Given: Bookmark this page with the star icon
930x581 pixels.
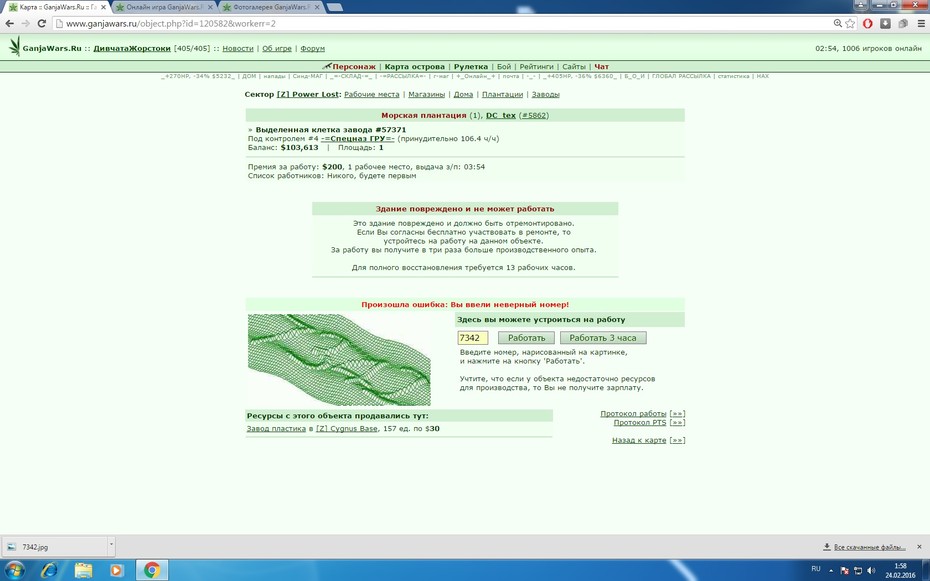Looking at the screenshot, I should (x=850, y=24).
